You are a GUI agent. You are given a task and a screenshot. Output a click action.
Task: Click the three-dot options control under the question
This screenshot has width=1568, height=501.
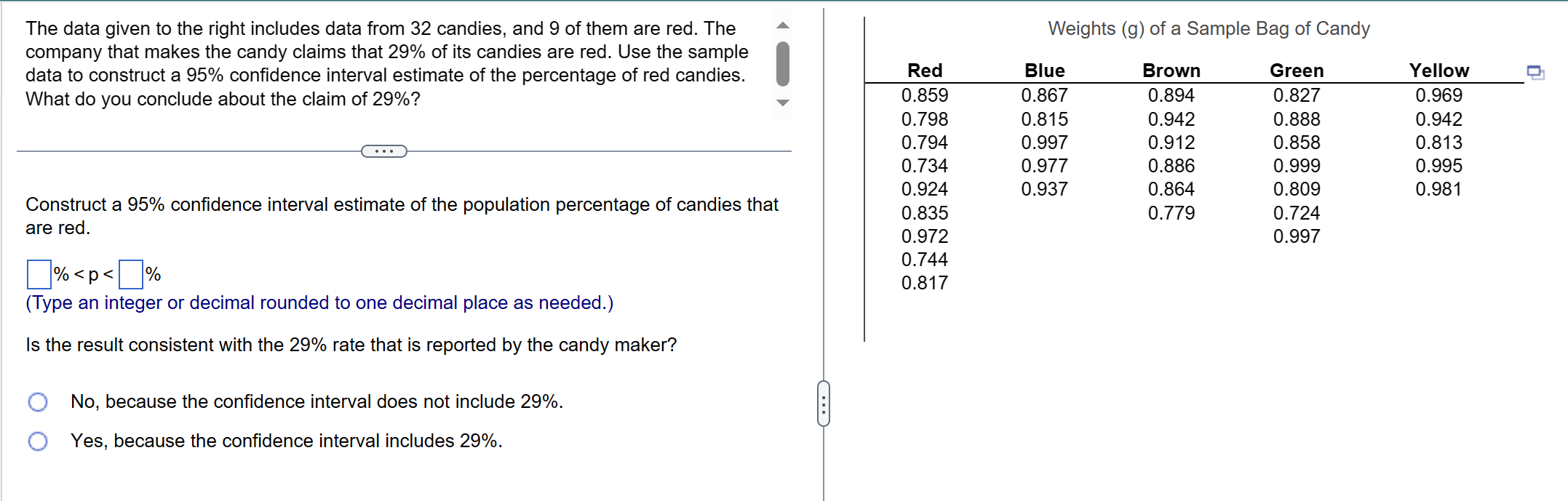coord(384,151)
